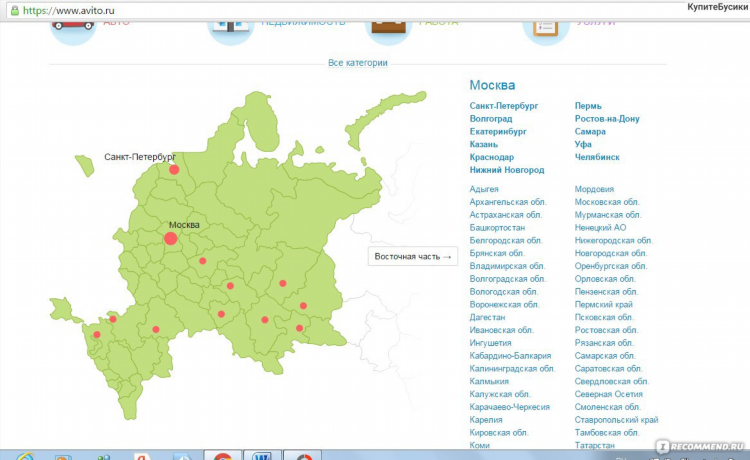Choose the Ростов-на-Дону city link

607,119
